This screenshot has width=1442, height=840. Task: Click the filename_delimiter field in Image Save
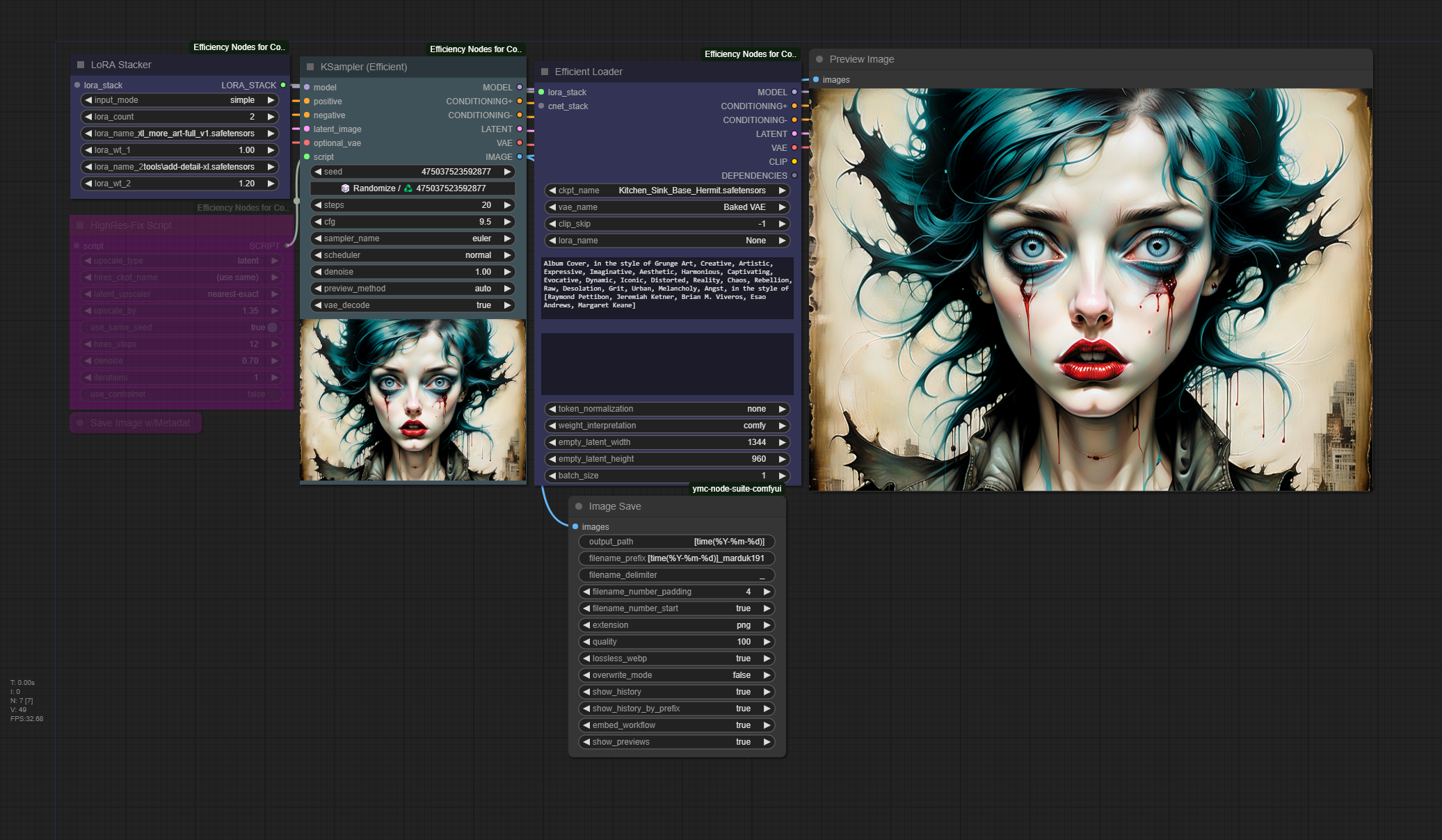click(x=677, y=575)
